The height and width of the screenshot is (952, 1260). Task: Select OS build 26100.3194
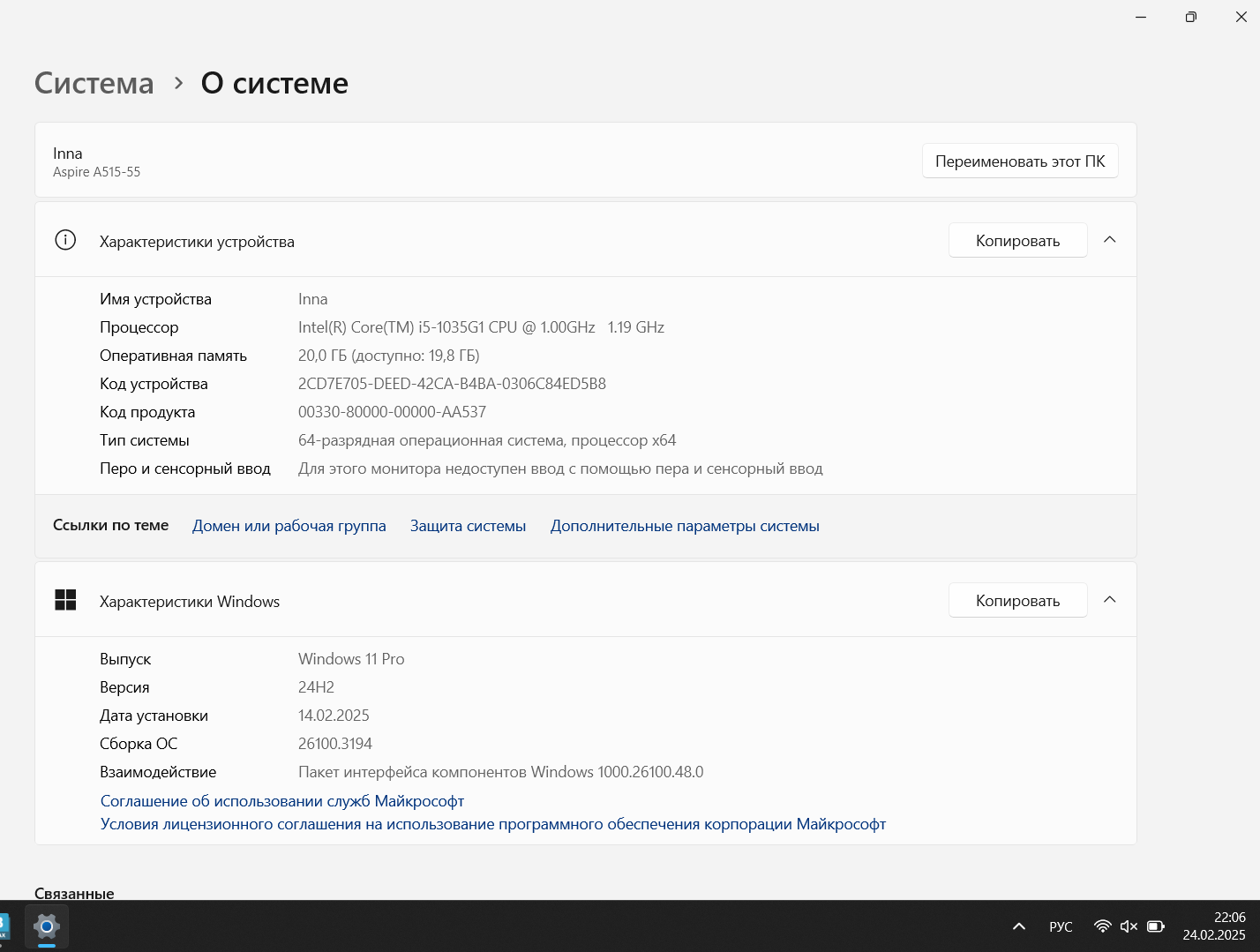point(335,744)
